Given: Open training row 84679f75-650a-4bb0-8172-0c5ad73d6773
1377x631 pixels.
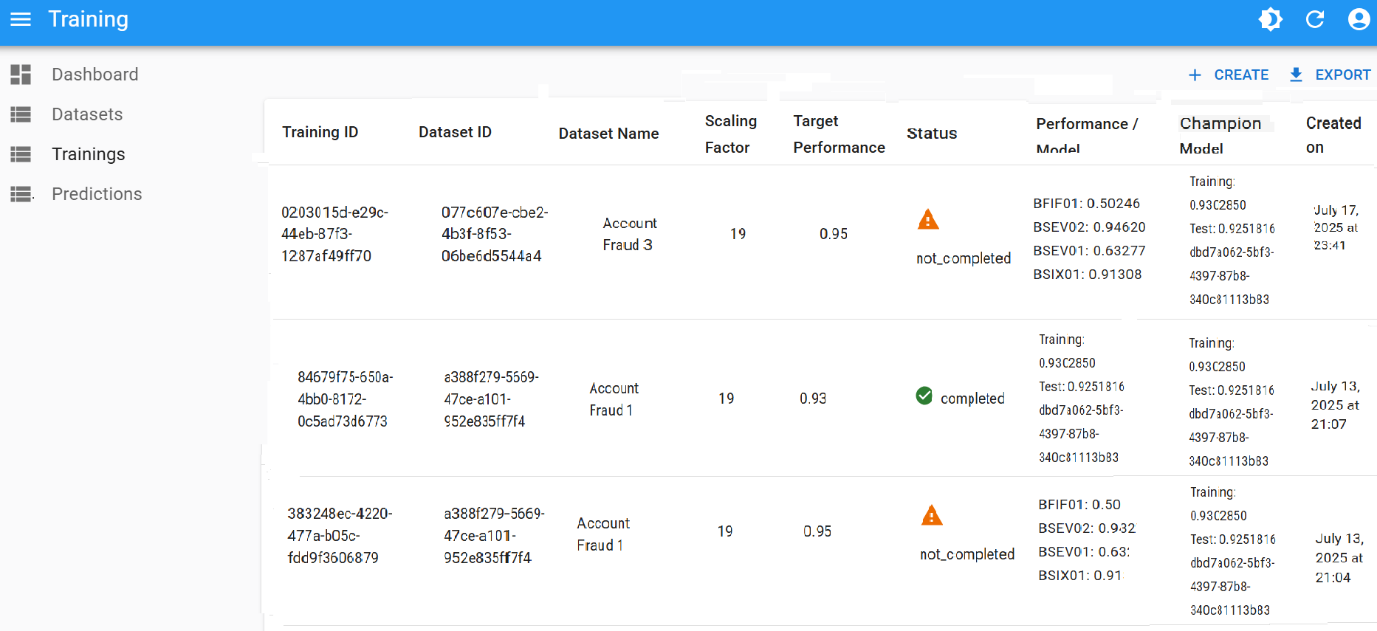Looking at the screenshot, I should coord(345,399).
